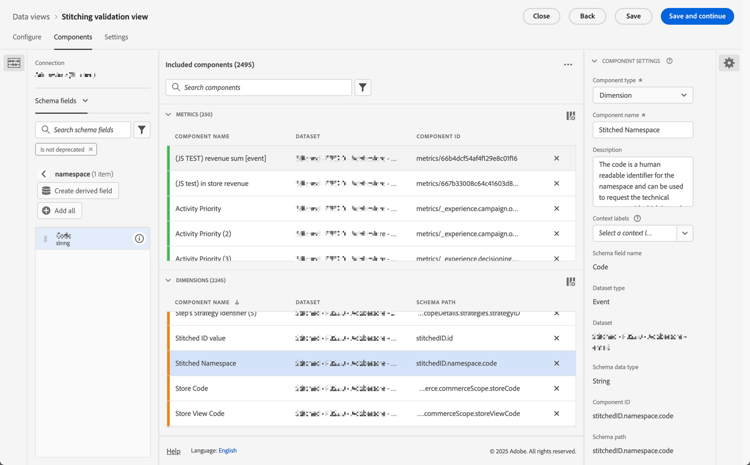Click the Save and continue button
This screenshot has width=750, height=465.
coord(697,16)
